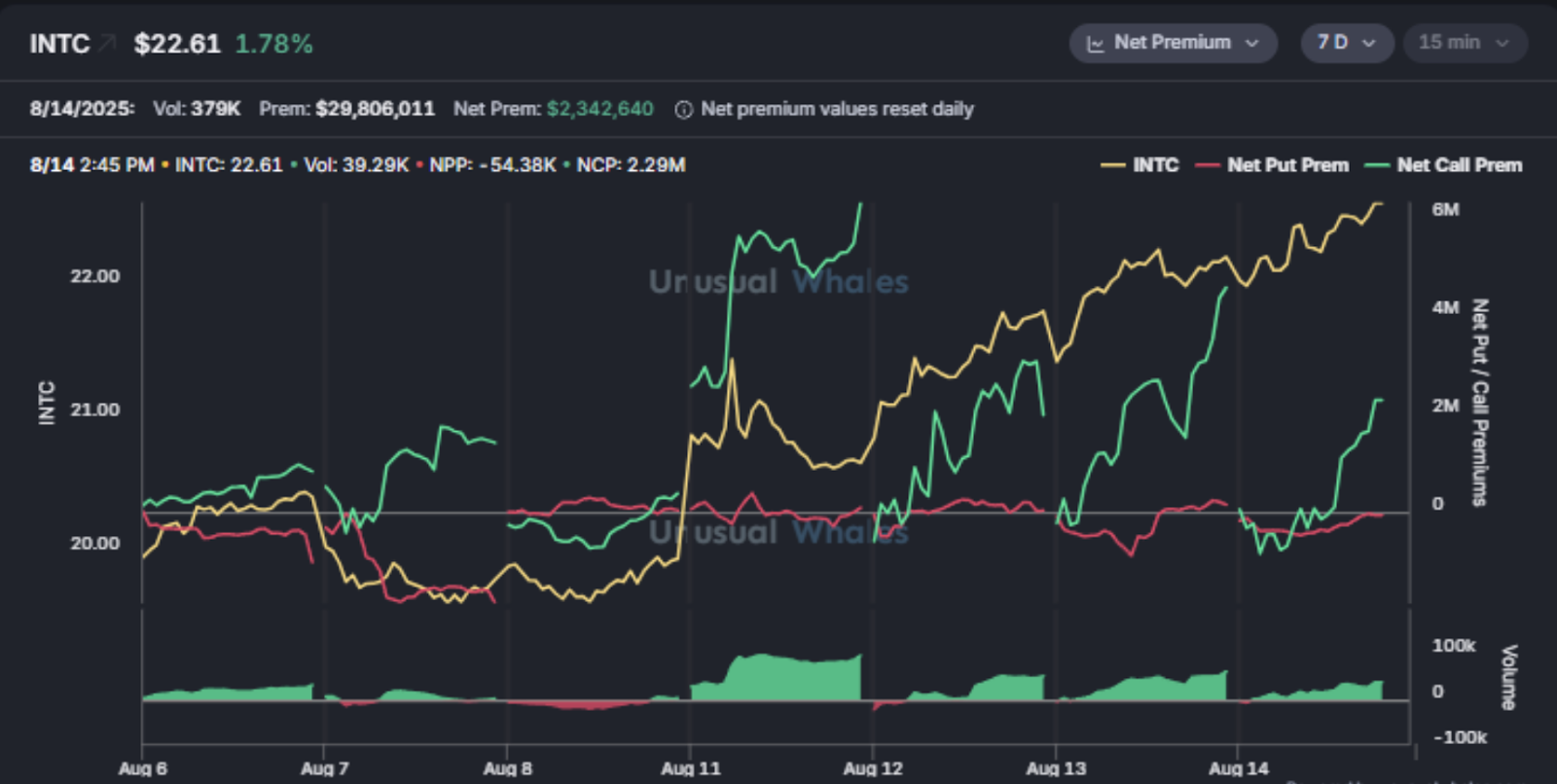Click the Prem: $29,806,011 value
Screen dimensions: 1557x784
point(346,109)
